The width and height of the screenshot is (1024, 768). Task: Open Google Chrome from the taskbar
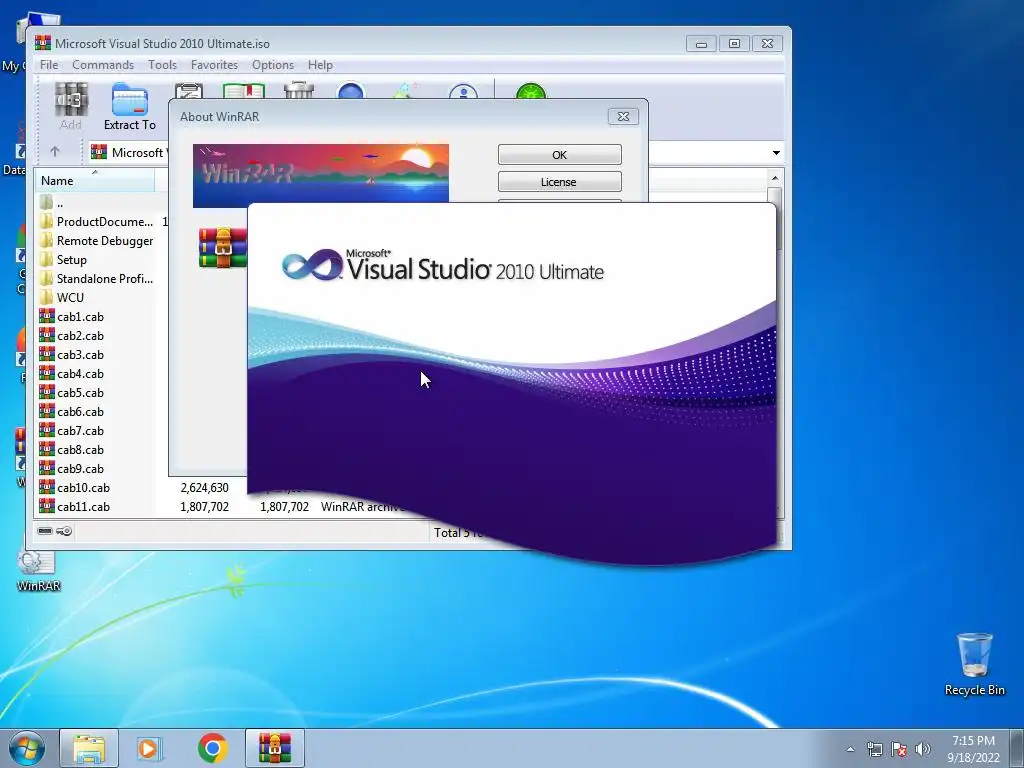pos(212,748)
